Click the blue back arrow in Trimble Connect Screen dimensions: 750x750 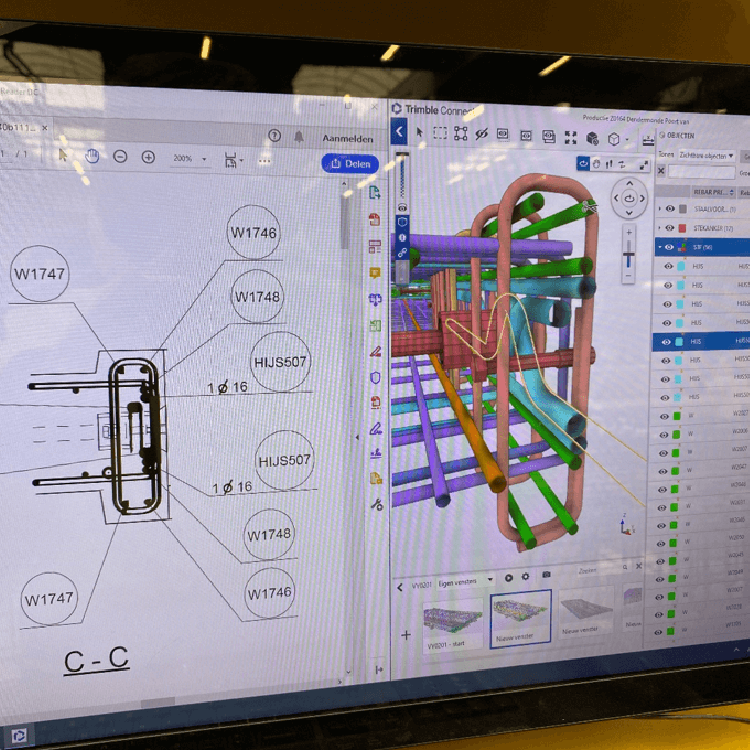[399, 132]
